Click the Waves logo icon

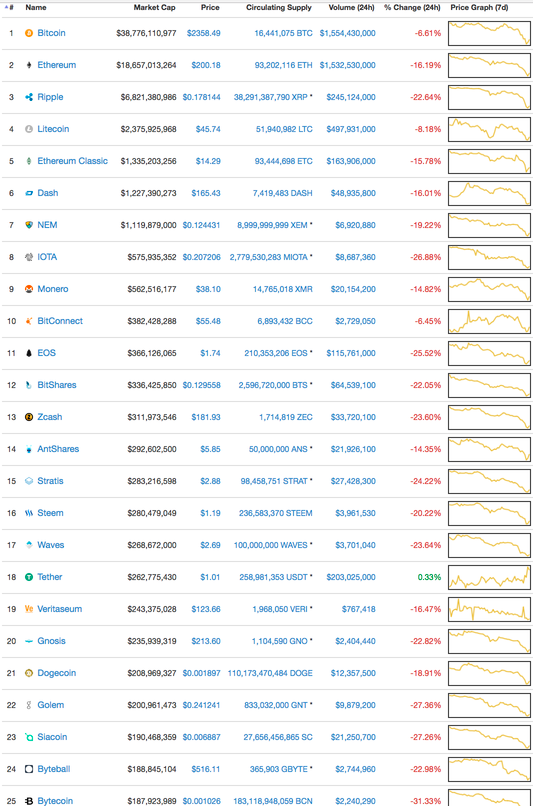pos(29,545)
